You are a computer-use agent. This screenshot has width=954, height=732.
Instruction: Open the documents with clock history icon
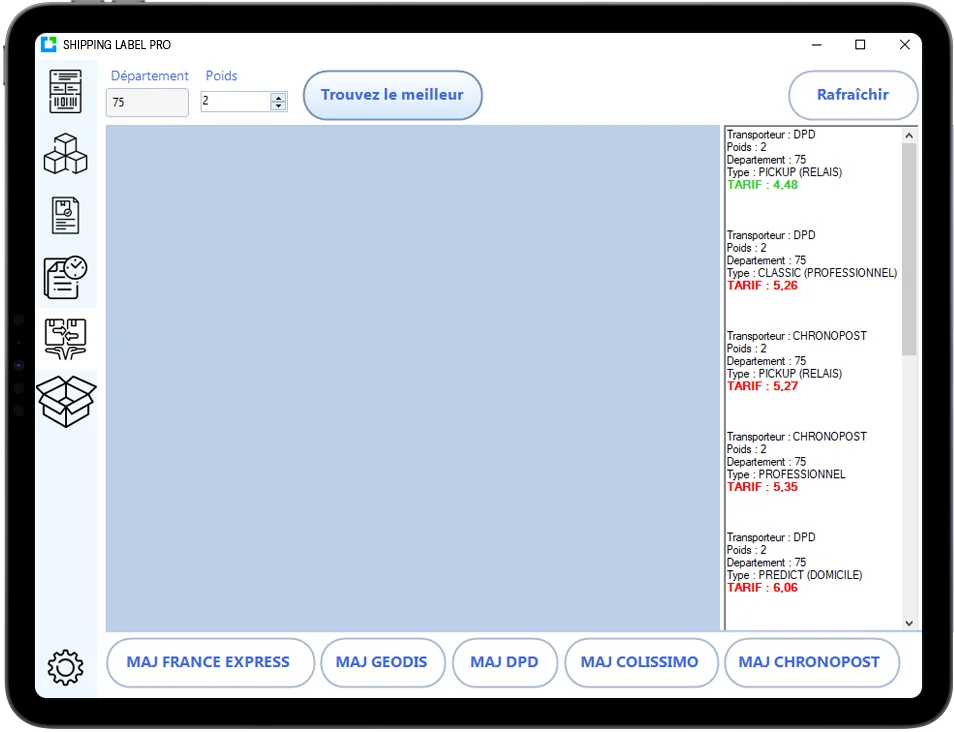coord(66,277)
